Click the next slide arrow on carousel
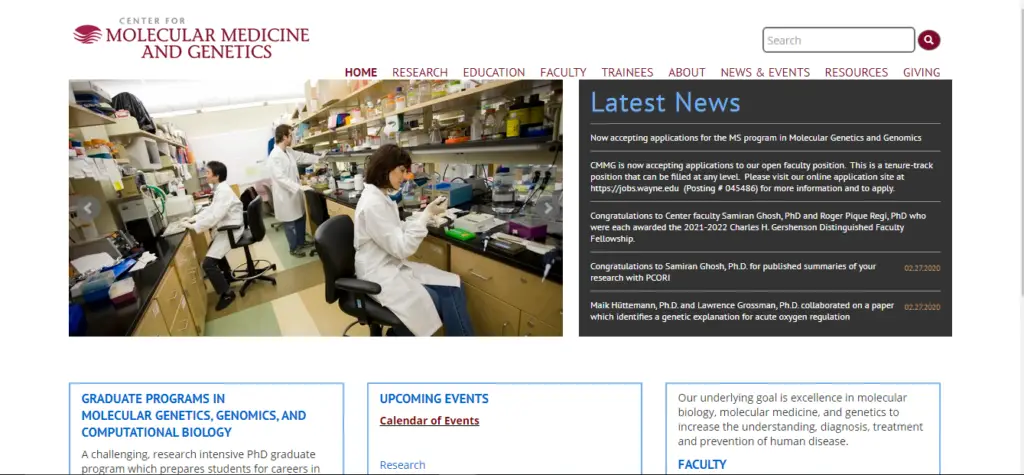The height and width of the screenshot is (475, 1024). tap(547, 208)
